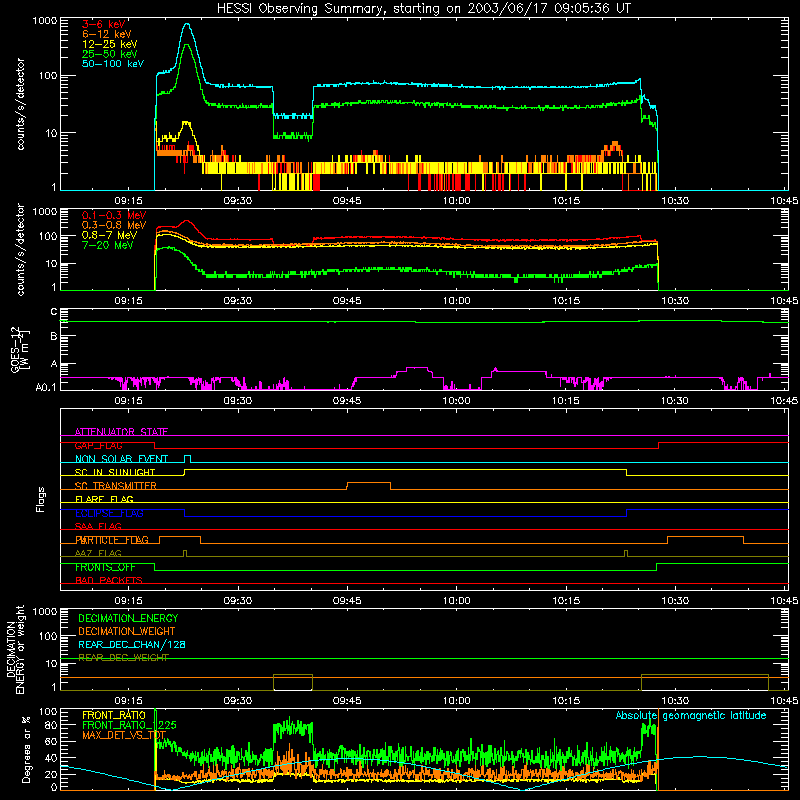Select the cyan "50-100 keV" legend label
This screenshot has height=800, width=800.
113,64
